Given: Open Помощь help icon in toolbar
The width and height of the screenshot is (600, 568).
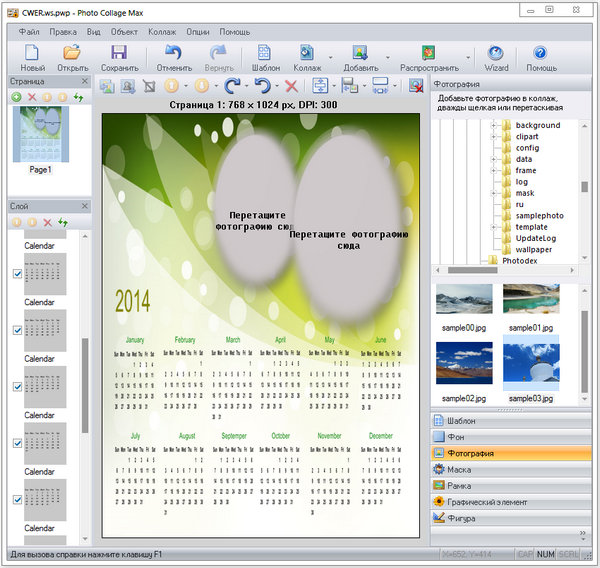Looking at the screenshot, I should 541,54.
